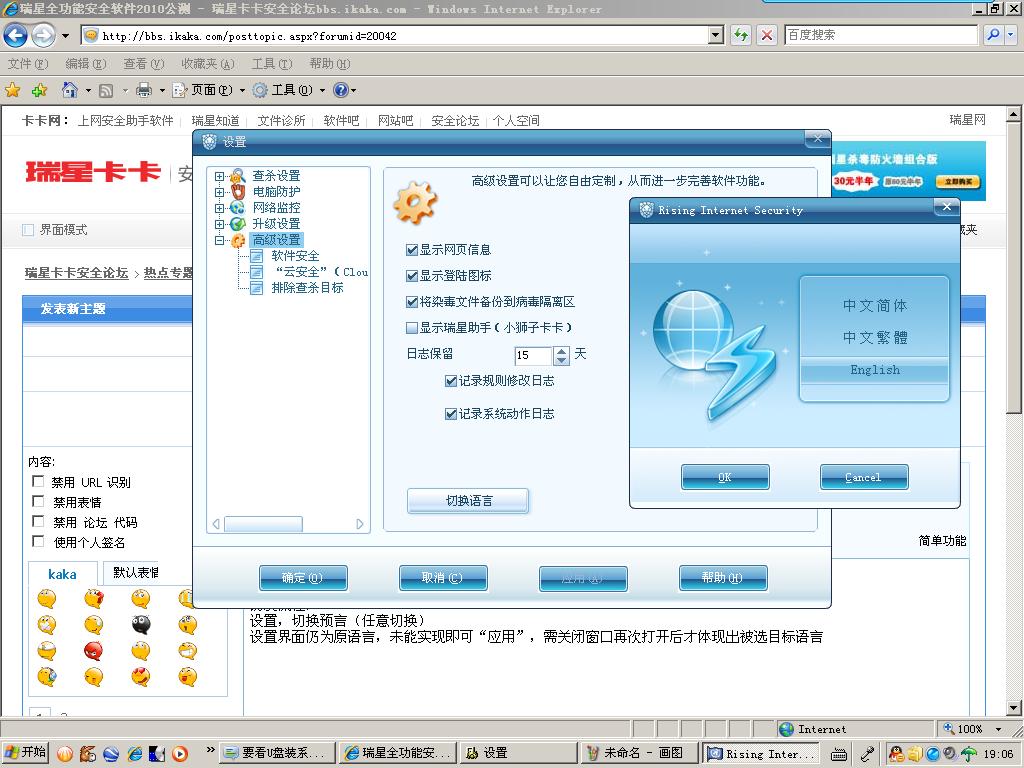Screen dimensions: 1024x768
Task: Open the favorites star icon
Action: pos(12,90)
